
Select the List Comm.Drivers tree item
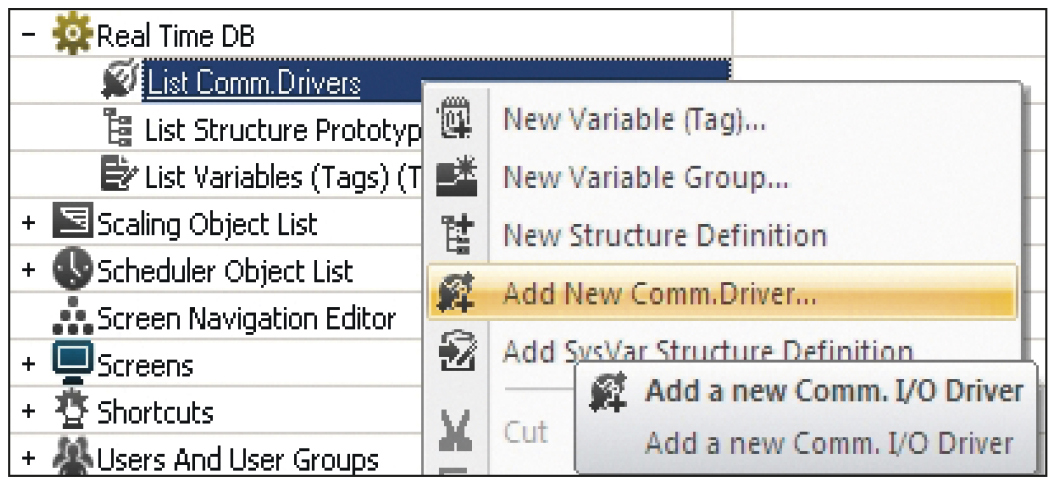[254, 84]
